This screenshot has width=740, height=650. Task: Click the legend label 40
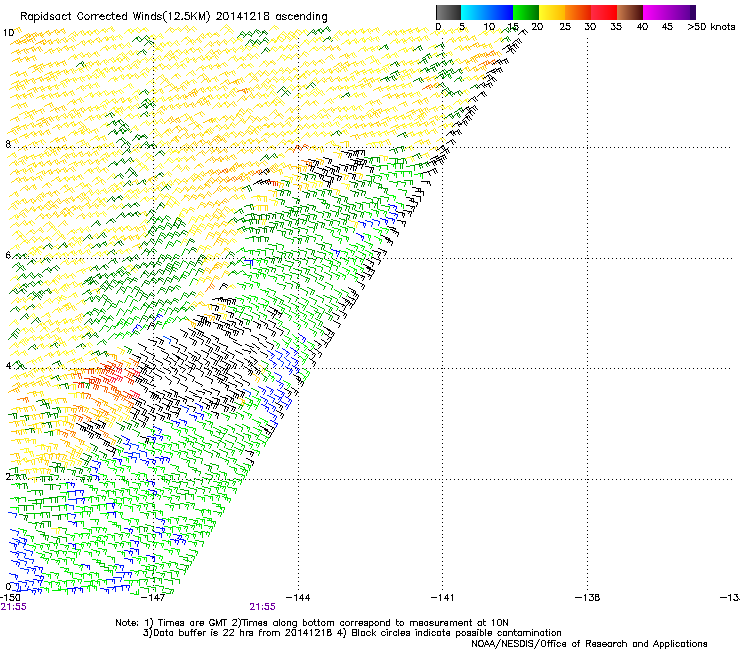pyautogui.click(x=642, y=27)
